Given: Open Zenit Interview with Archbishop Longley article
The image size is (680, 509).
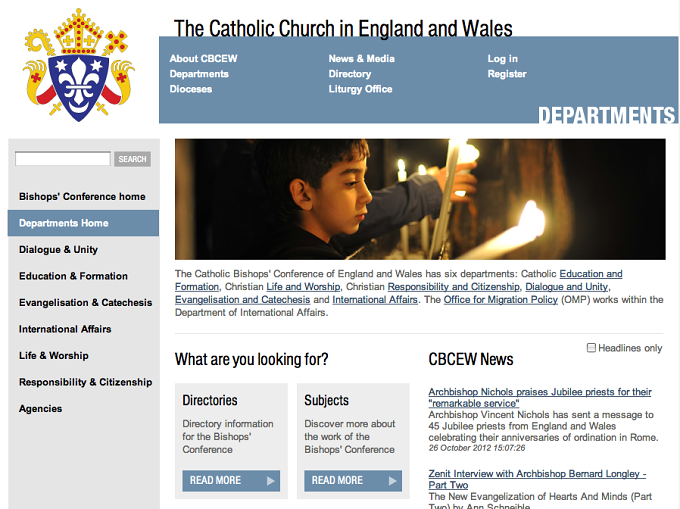Looking at the screenshot, I should (x=537, y=479).
